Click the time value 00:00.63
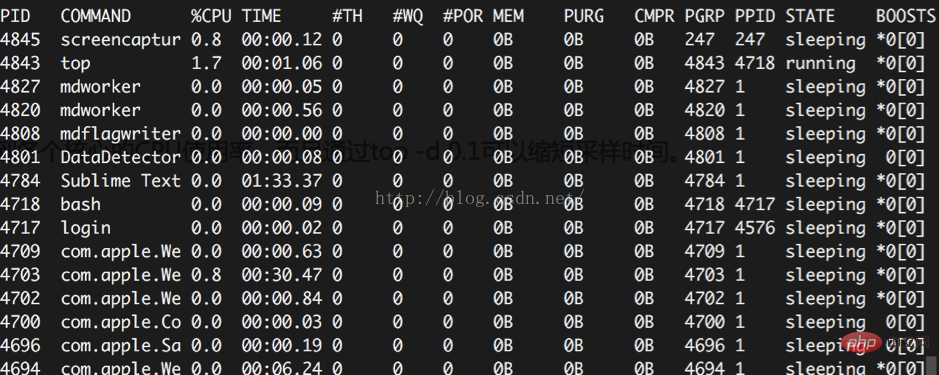 (282, 252)
